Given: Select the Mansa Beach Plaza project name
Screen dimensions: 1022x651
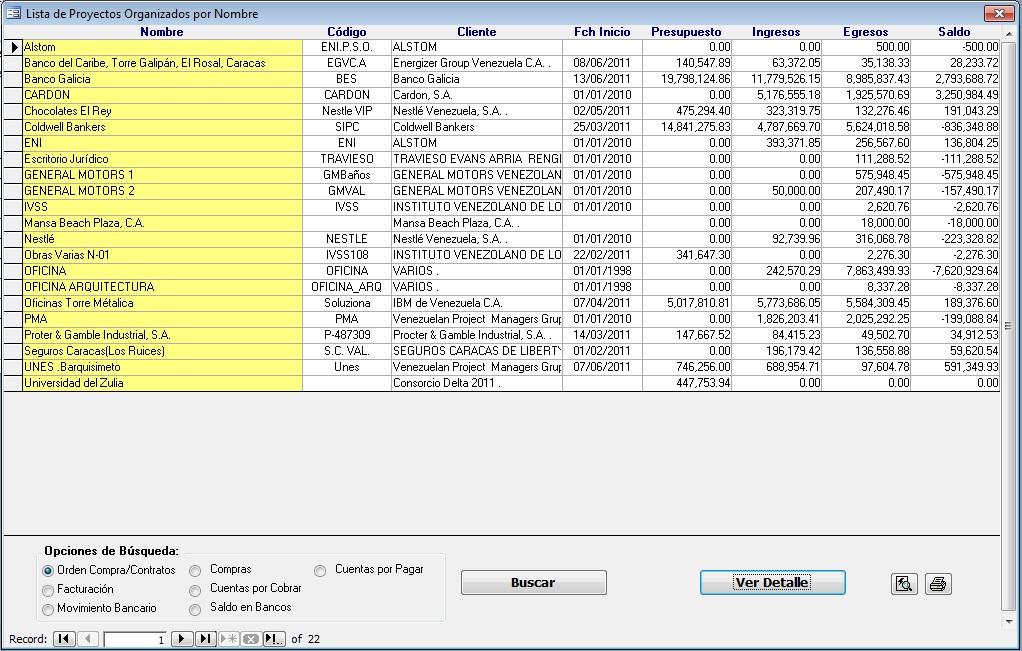Looking at the screenshot, I should (x=162, y=223).
